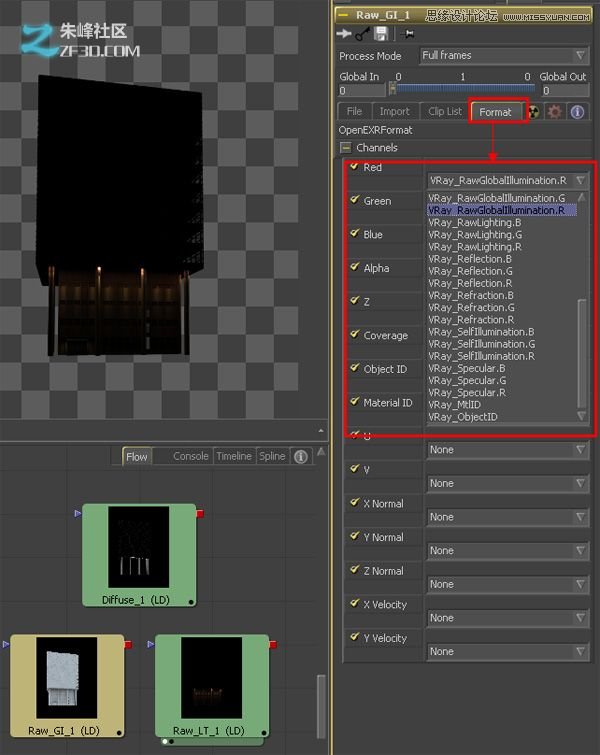Click the triangle icon right of flow tabs
The width and height of the screenshot is (600, 755).
[x=321, y=452]
